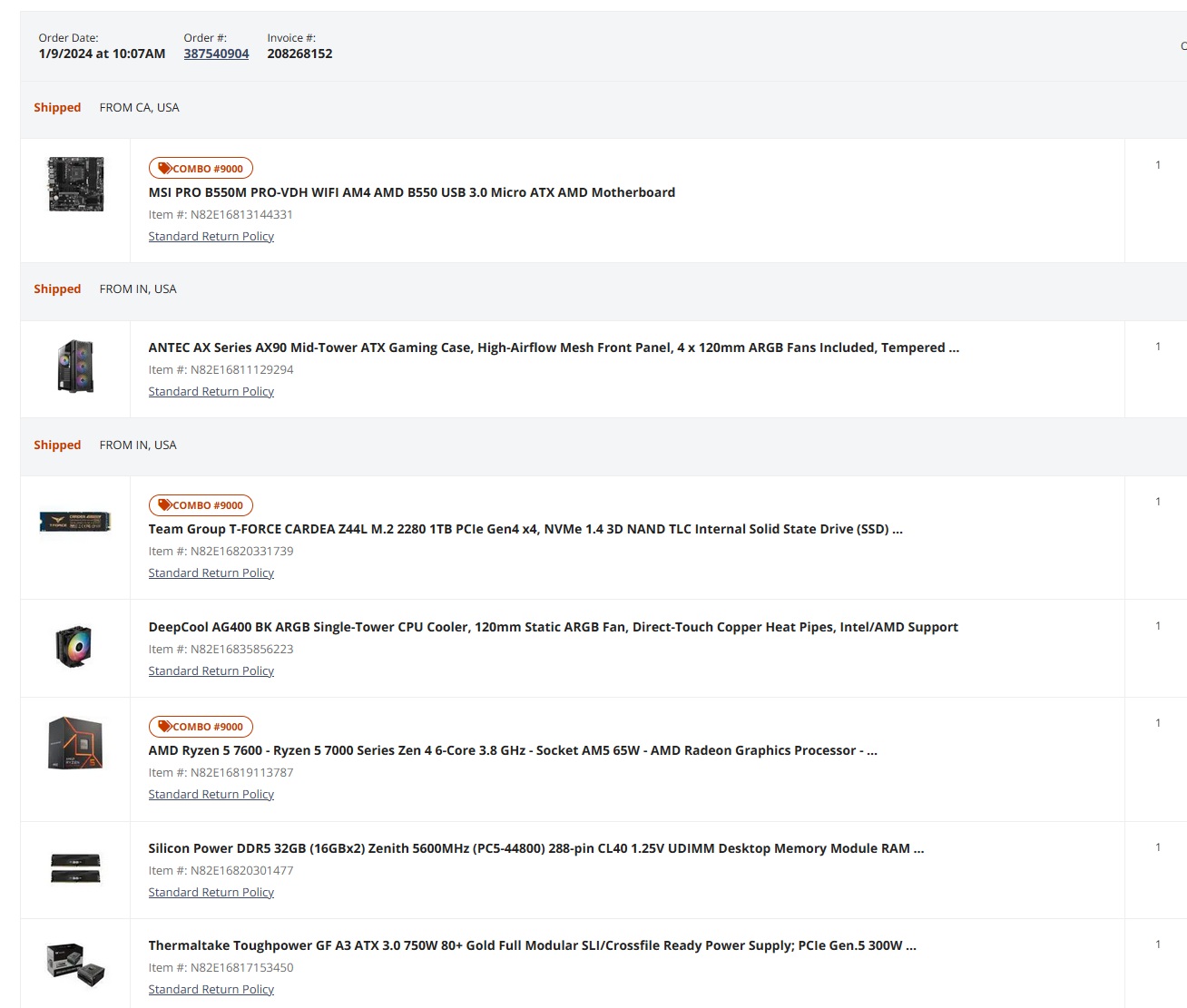Open order number 387540904 link
Viewport: 1187px width, 1008px height.
(216, 54)
